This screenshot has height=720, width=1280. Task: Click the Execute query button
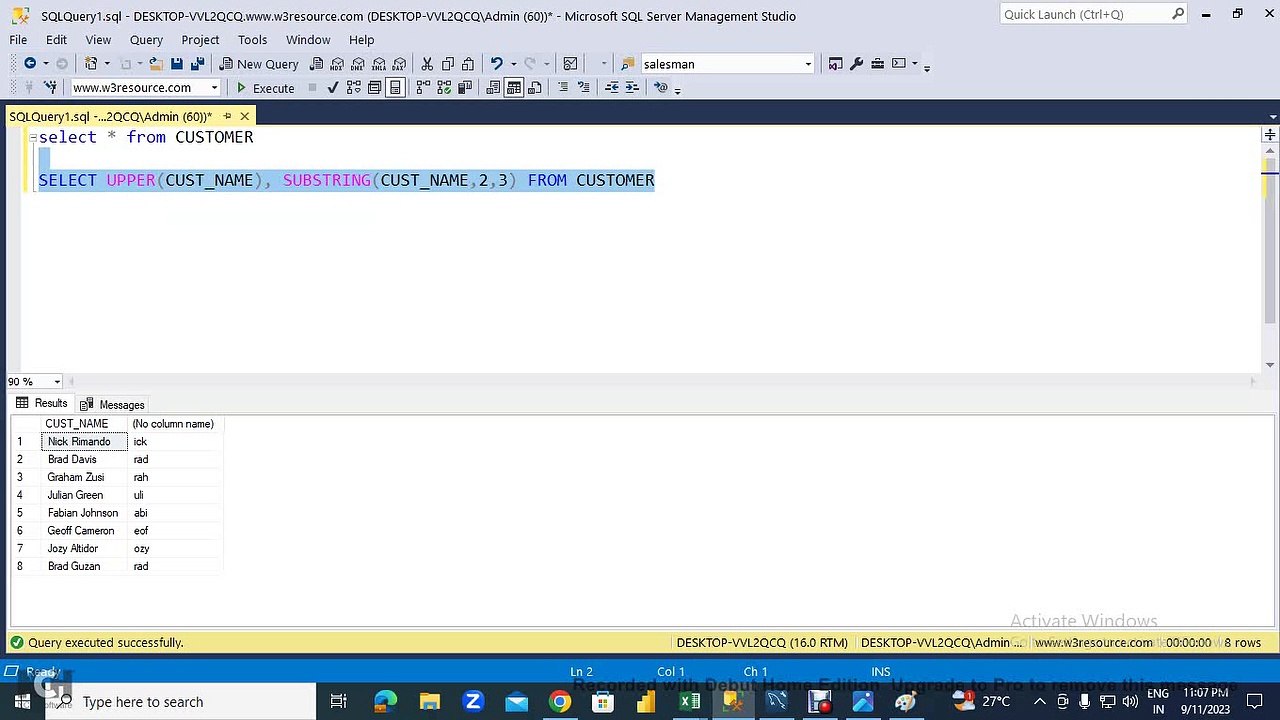265,88
